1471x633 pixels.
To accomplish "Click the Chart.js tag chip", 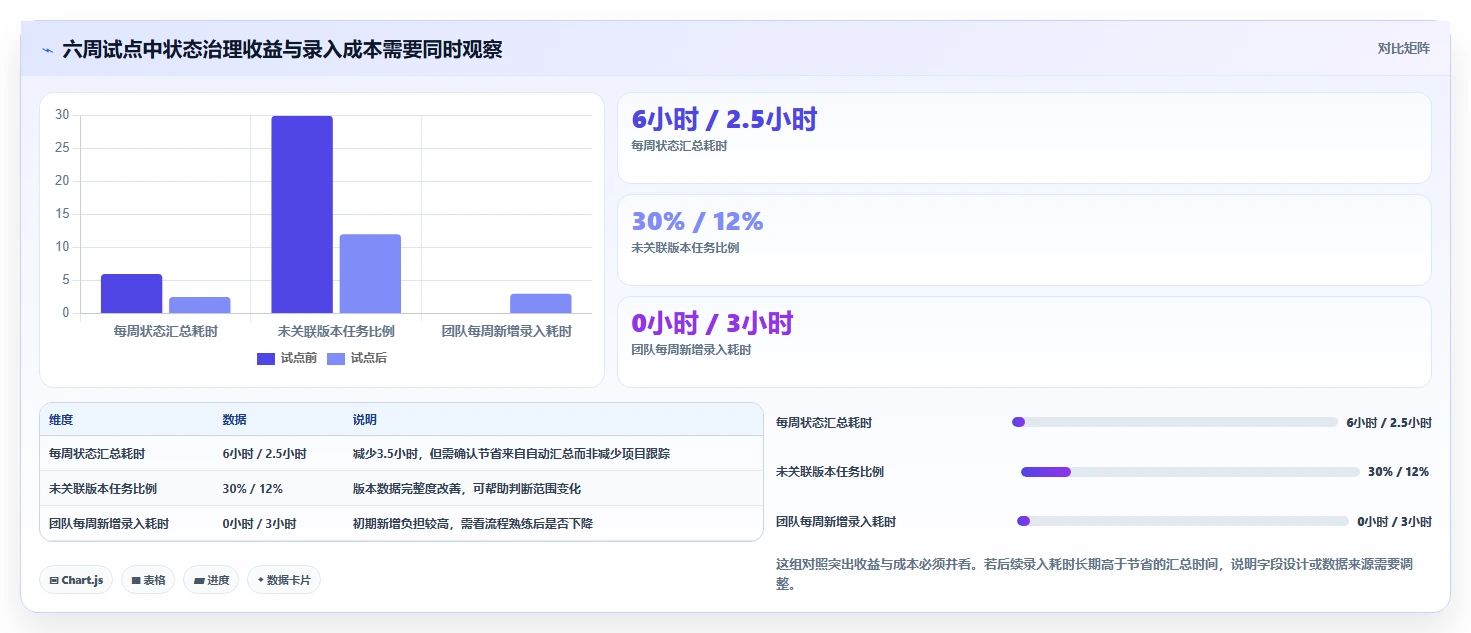I will click(x=76, y=580).
